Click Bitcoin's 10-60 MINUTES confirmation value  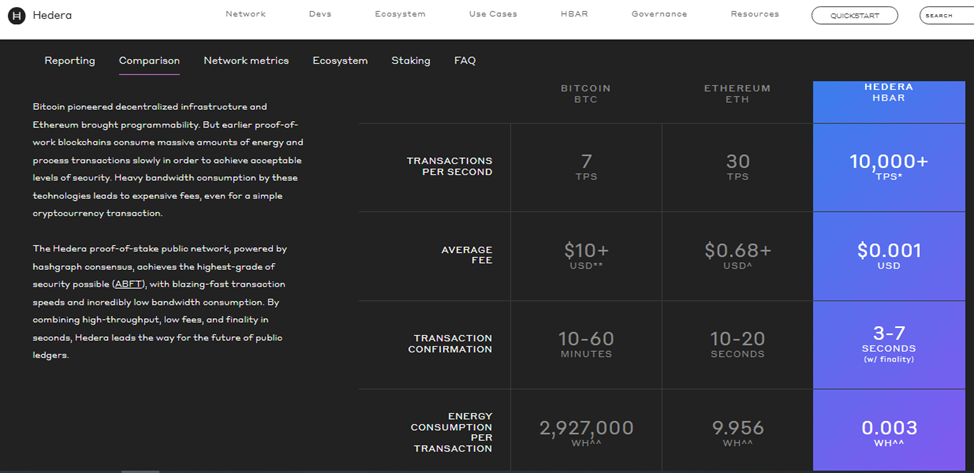[x=586, y=344]
